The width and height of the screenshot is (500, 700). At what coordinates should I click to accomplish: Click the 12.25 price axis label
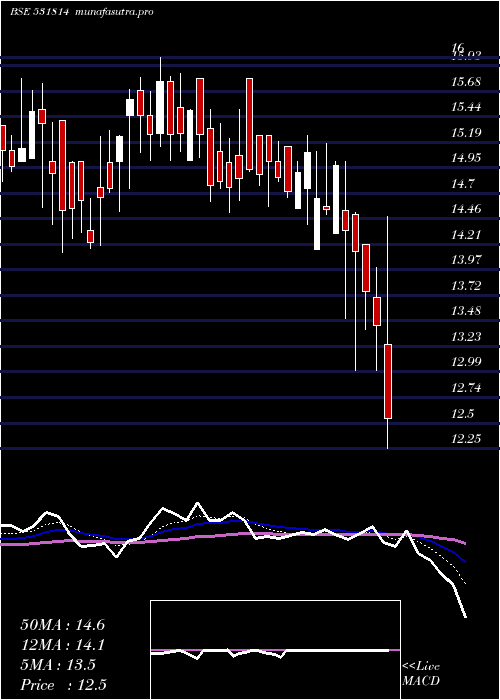[x=467, y=439]
